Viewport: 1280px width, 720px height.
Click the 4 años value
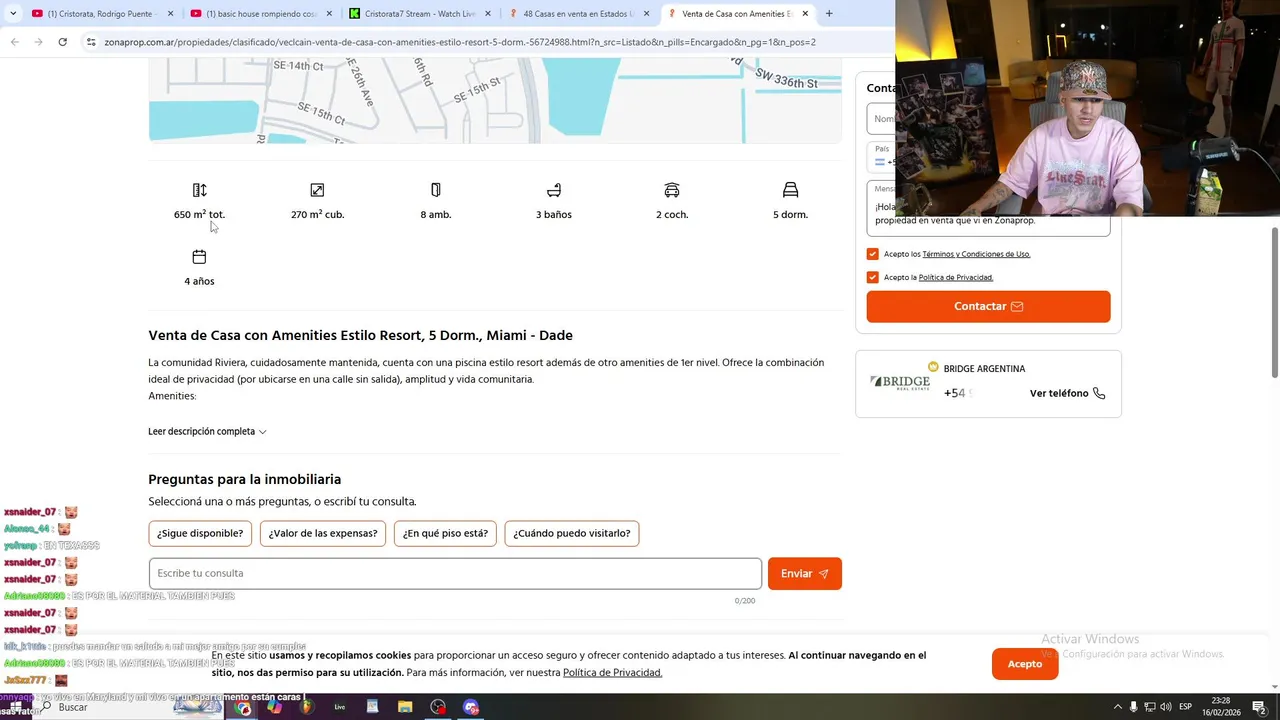click(x=199, y=281)
